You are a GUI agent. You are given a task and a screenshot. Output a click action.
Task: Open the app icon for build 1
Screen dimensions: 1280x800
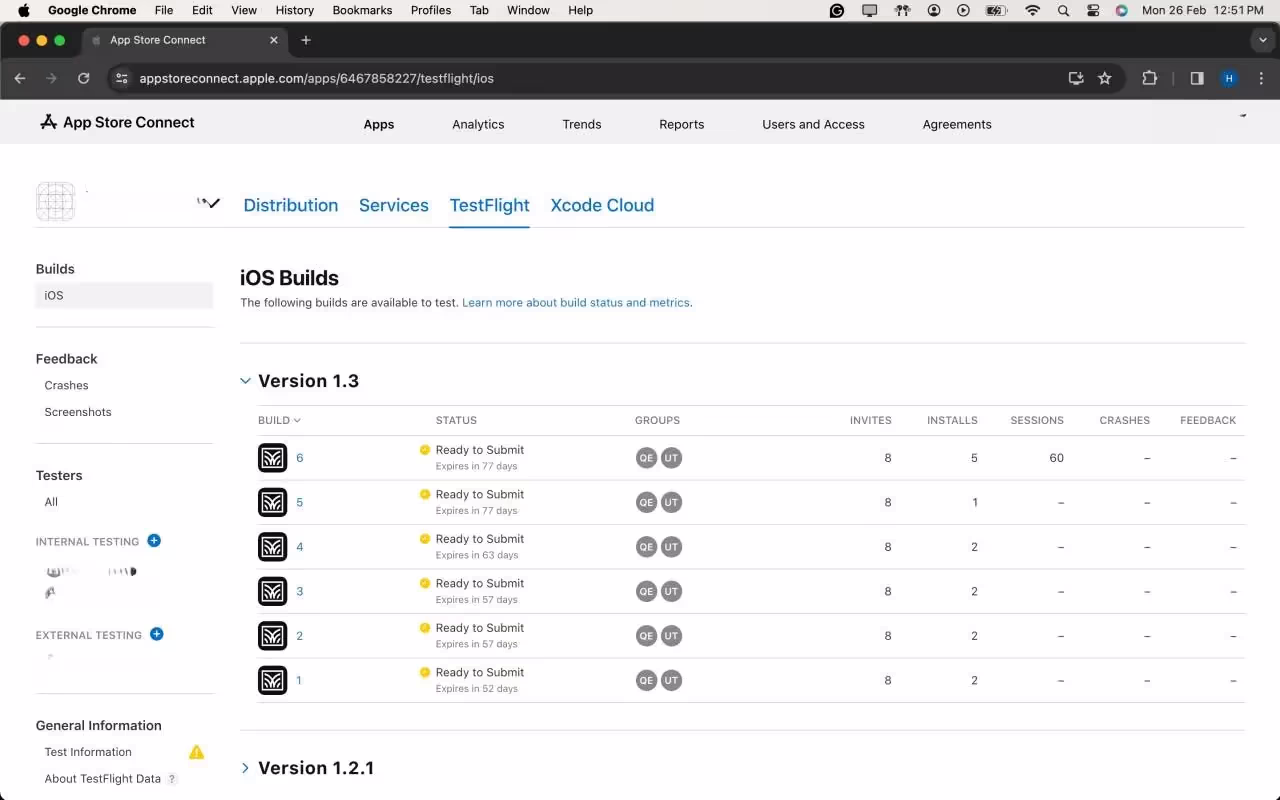point(272,680)
